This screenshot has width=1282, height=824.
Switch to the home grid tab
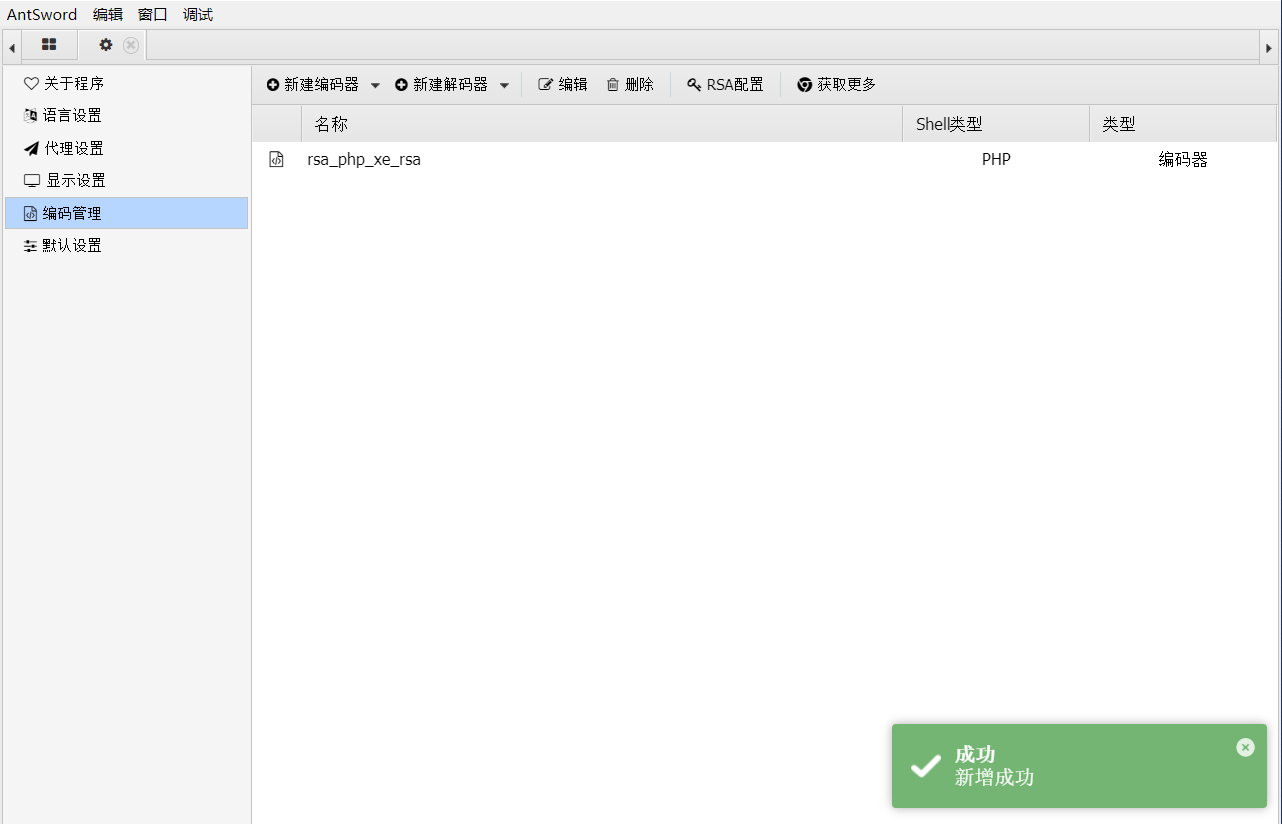pos(49,45)
